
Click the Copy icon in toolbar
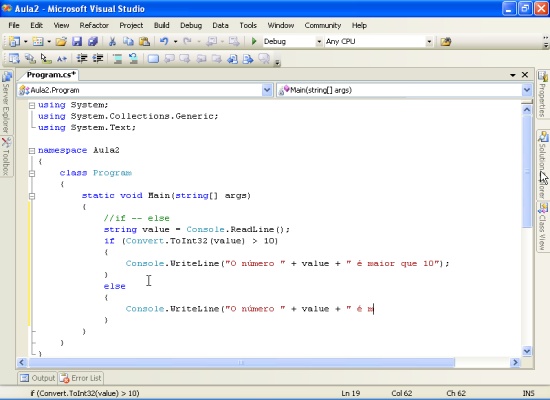128,41
